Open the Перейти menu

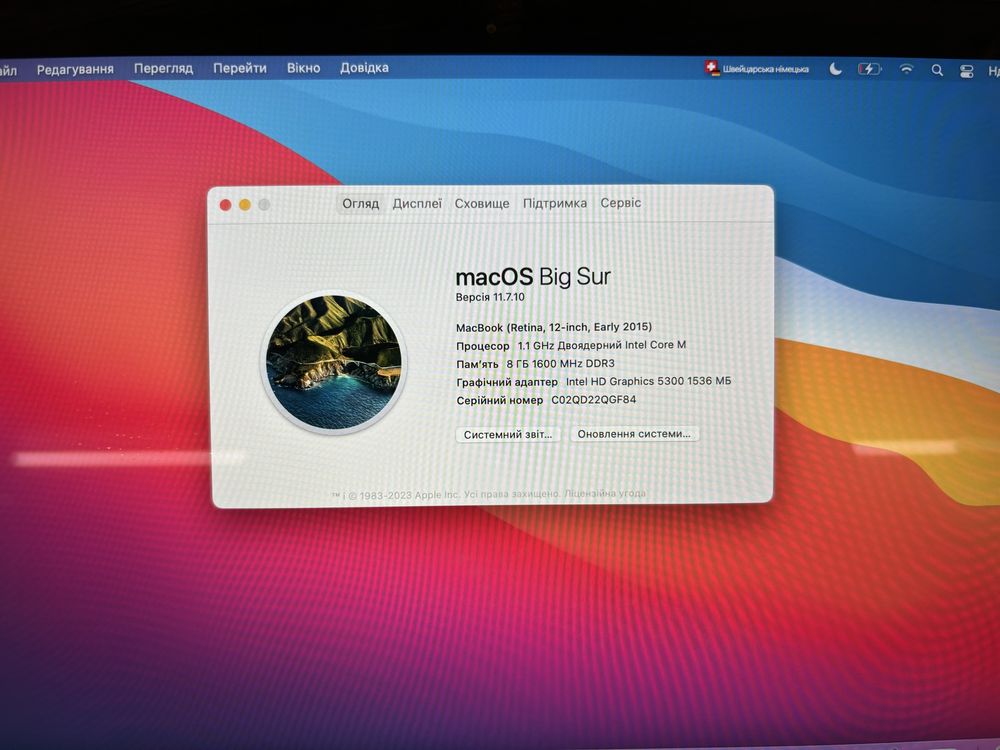240,68
